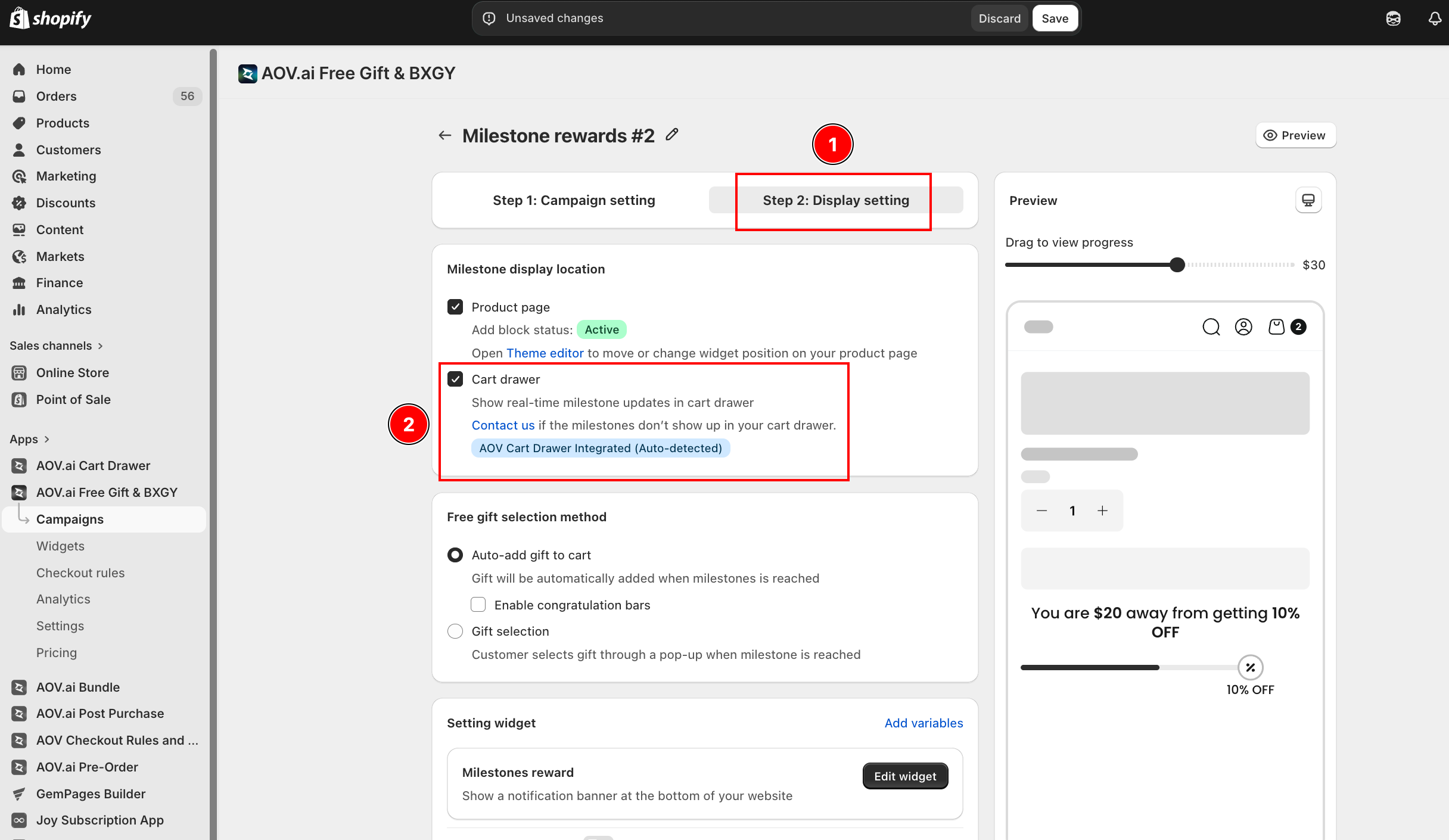This screenshot has height=840, width=1449.
Task: Uncheck the Cart drawer checkbox
Action: pos(455,379)
